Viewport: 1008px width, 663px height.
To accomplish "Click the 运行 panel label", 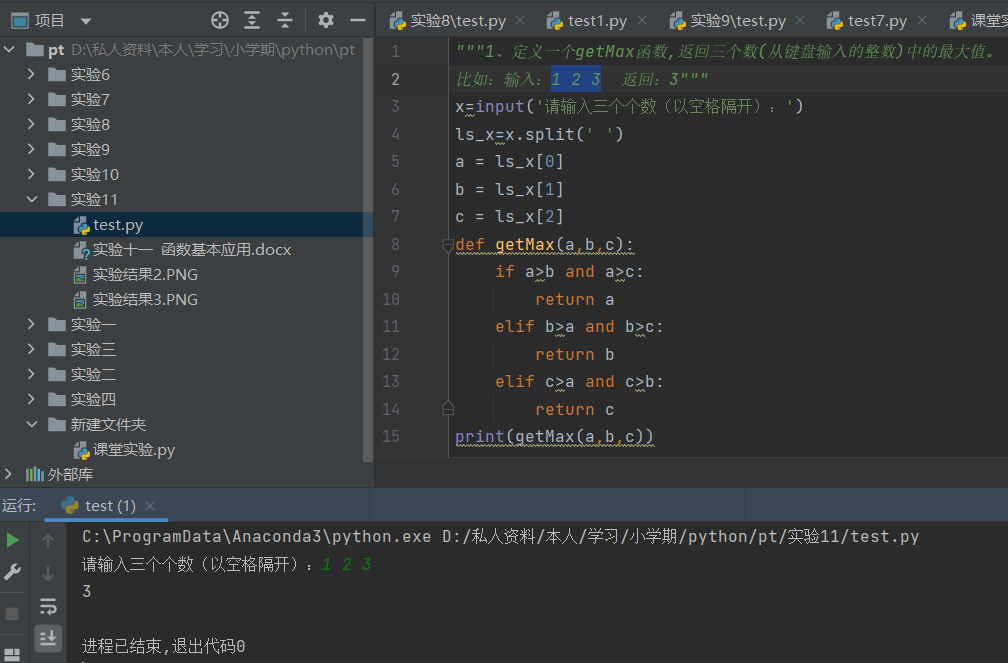I will pyautogui.click(x=19, y=506).
